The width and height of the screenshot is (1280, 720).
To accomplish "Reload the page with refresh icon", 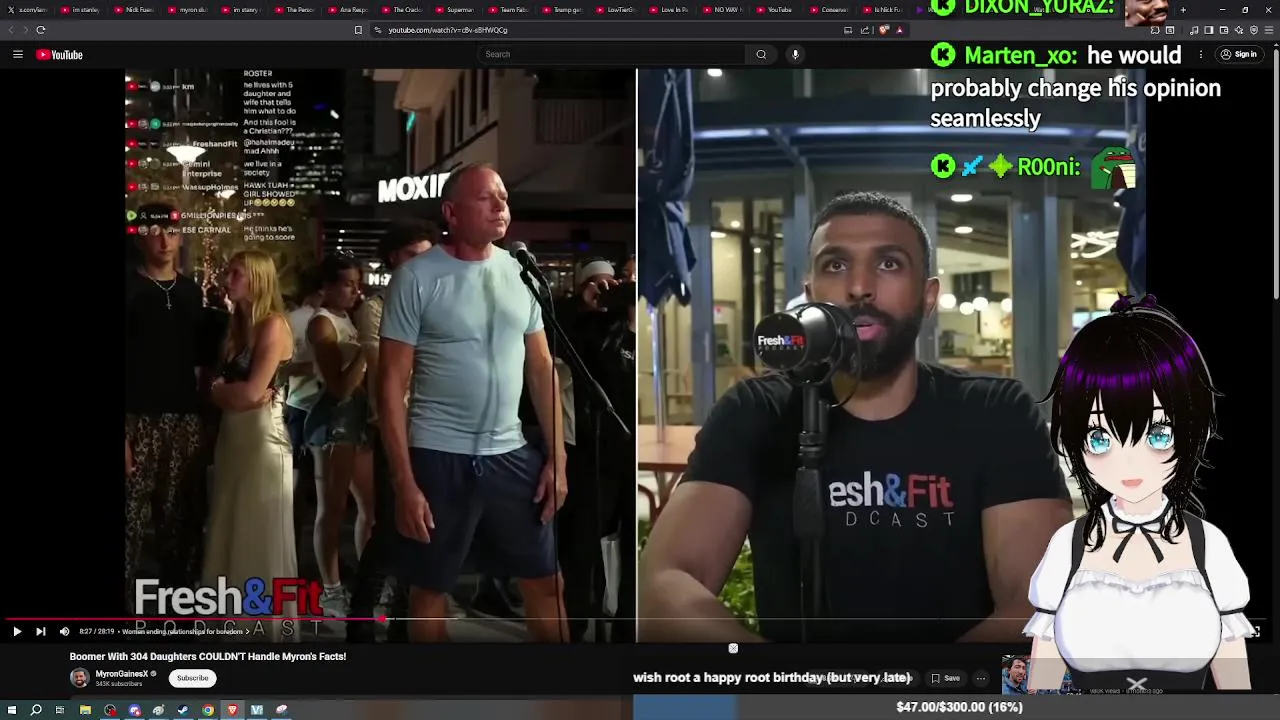I will (41, 30).
